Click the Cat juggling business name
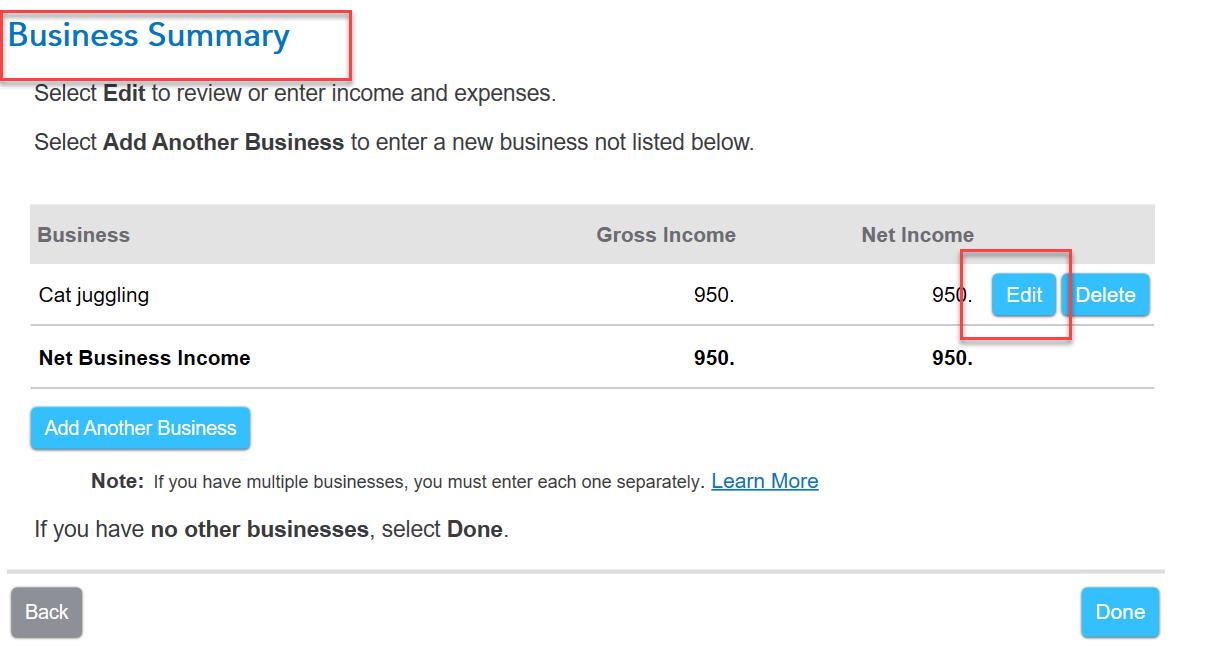This screenshot has width=1228, height=646. [94, 295]
